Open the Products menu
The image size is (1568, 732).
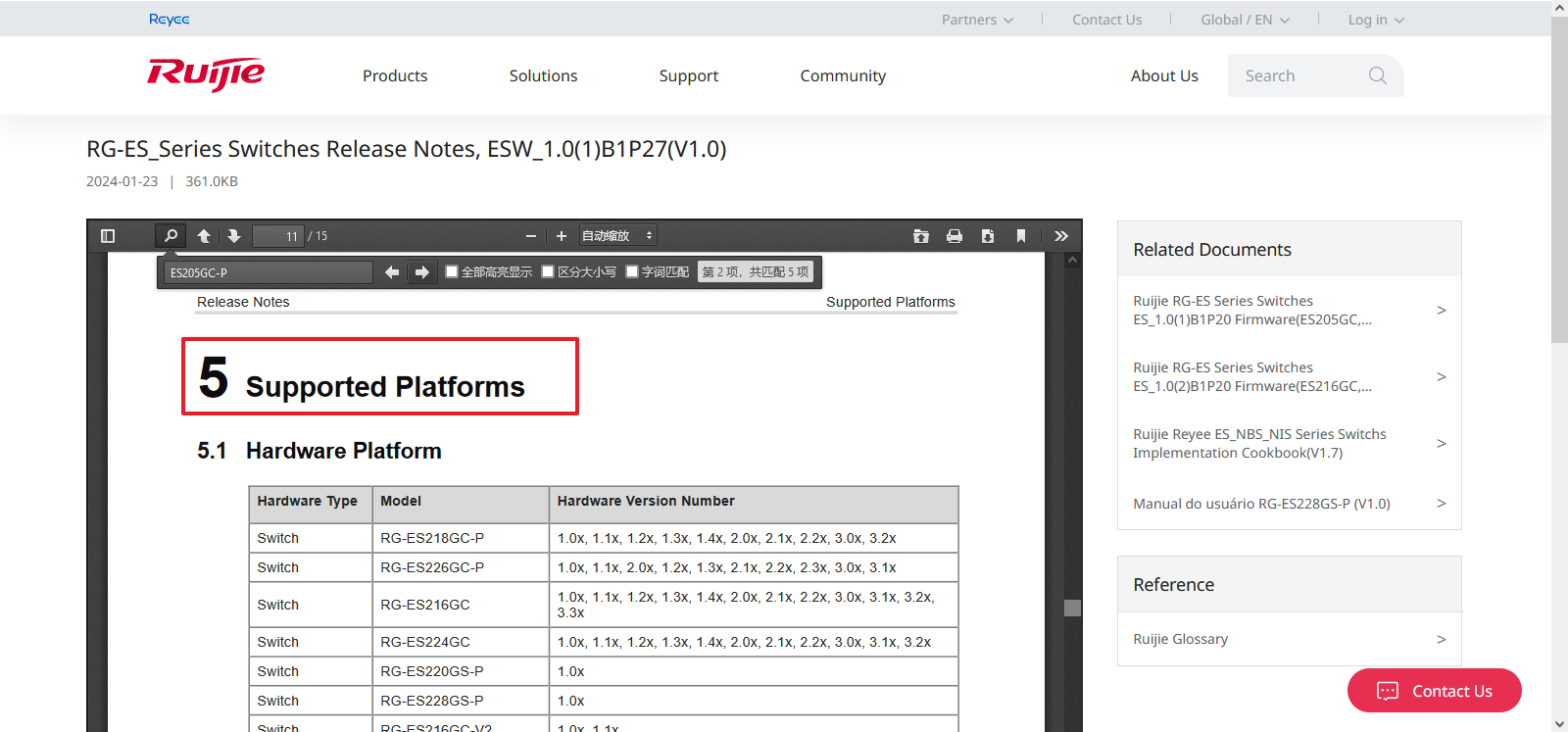click(x=395, y=75)
